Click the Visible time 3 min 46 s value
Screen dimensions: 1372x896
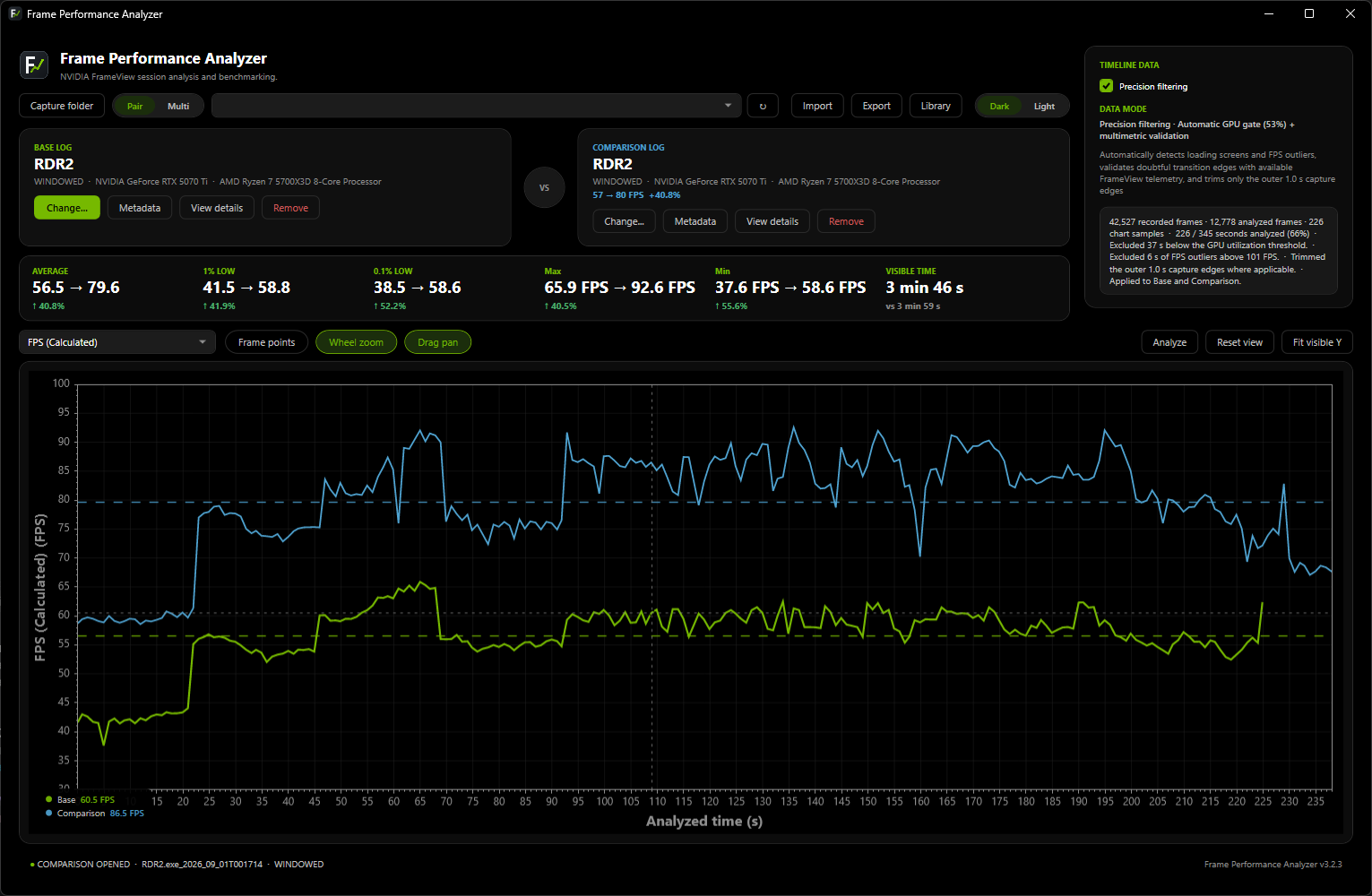coord(925,288)
